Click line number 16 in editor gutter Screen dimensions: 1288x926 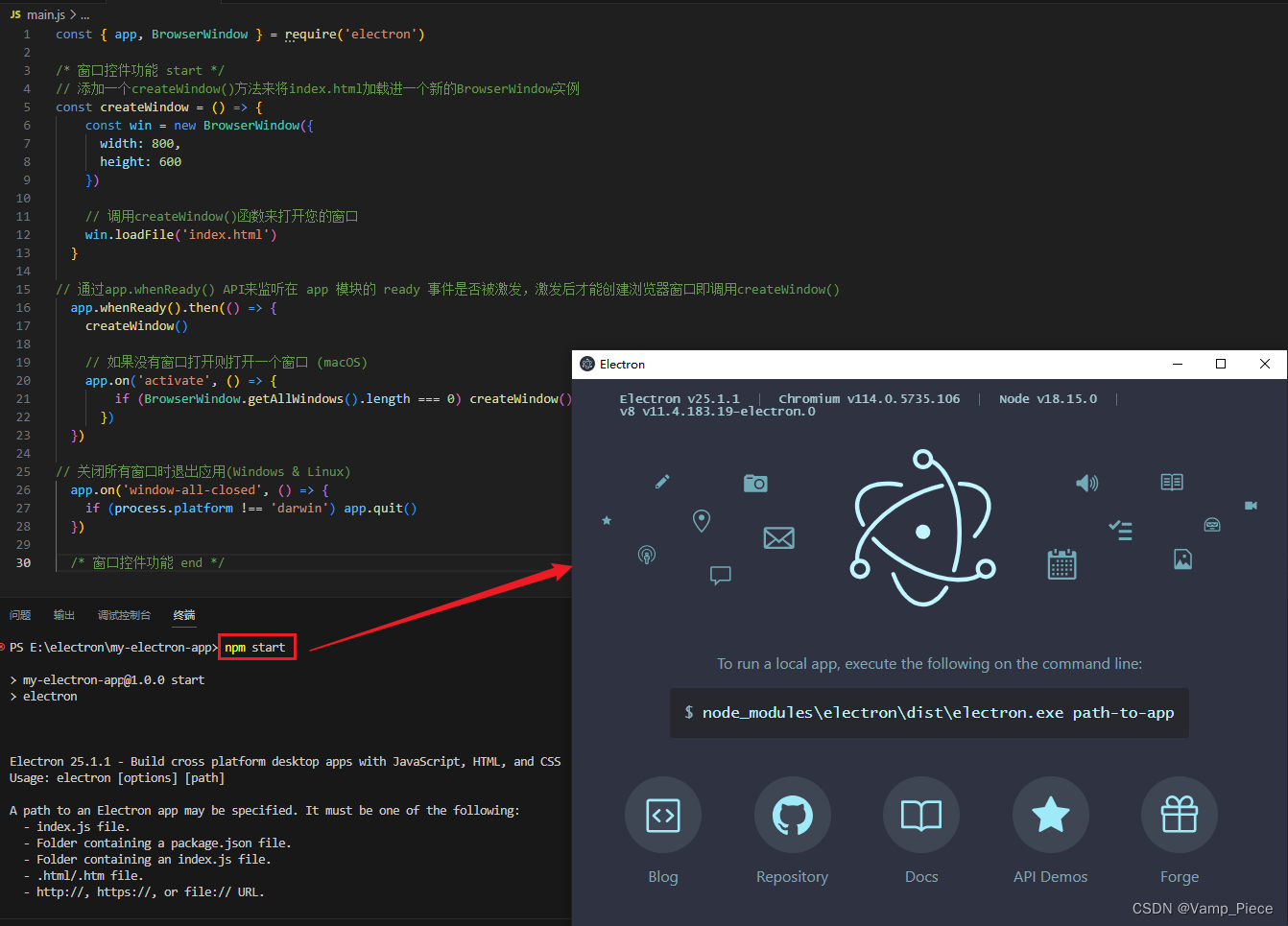pos(23,307)
